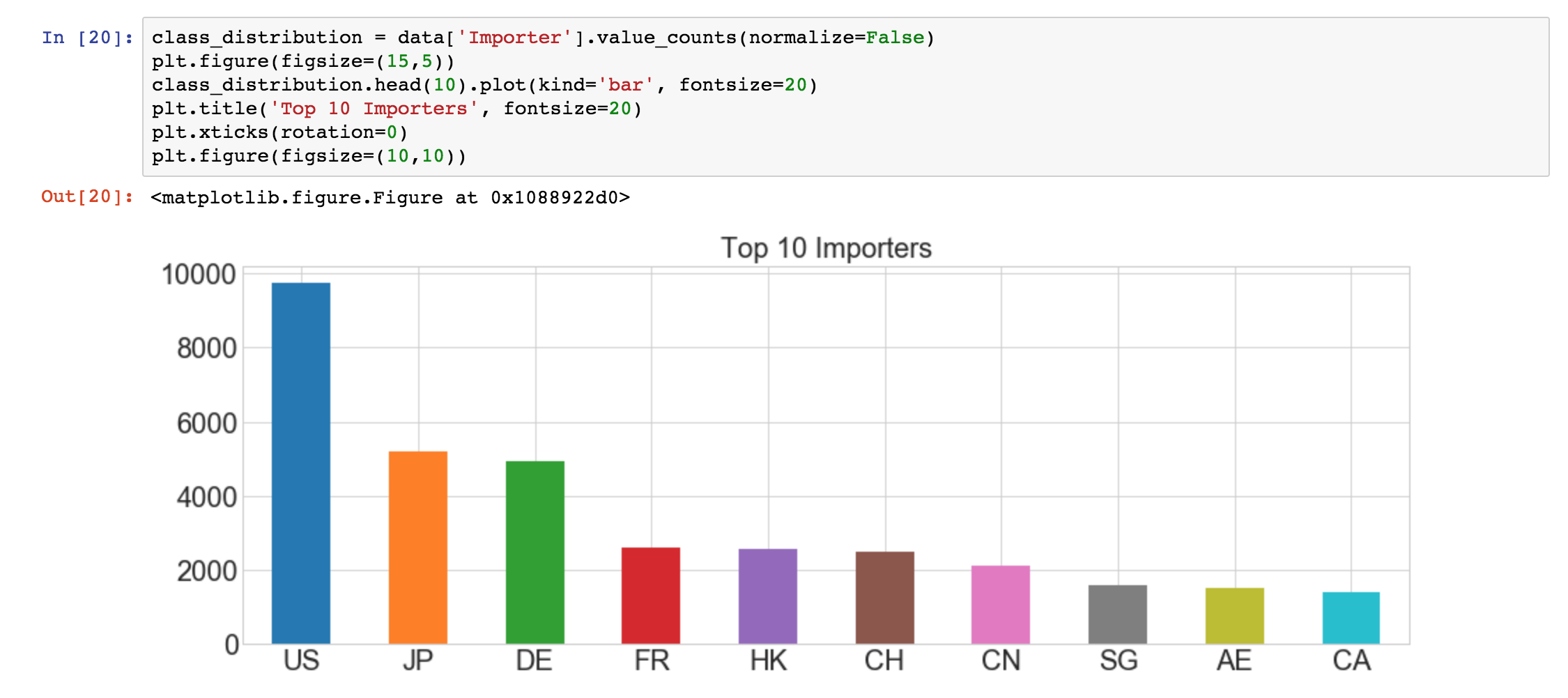Click the plt.xticks(rotation=0) code line
The height and width of the screenshot is (698, 1568).
[x=279, y=132]
